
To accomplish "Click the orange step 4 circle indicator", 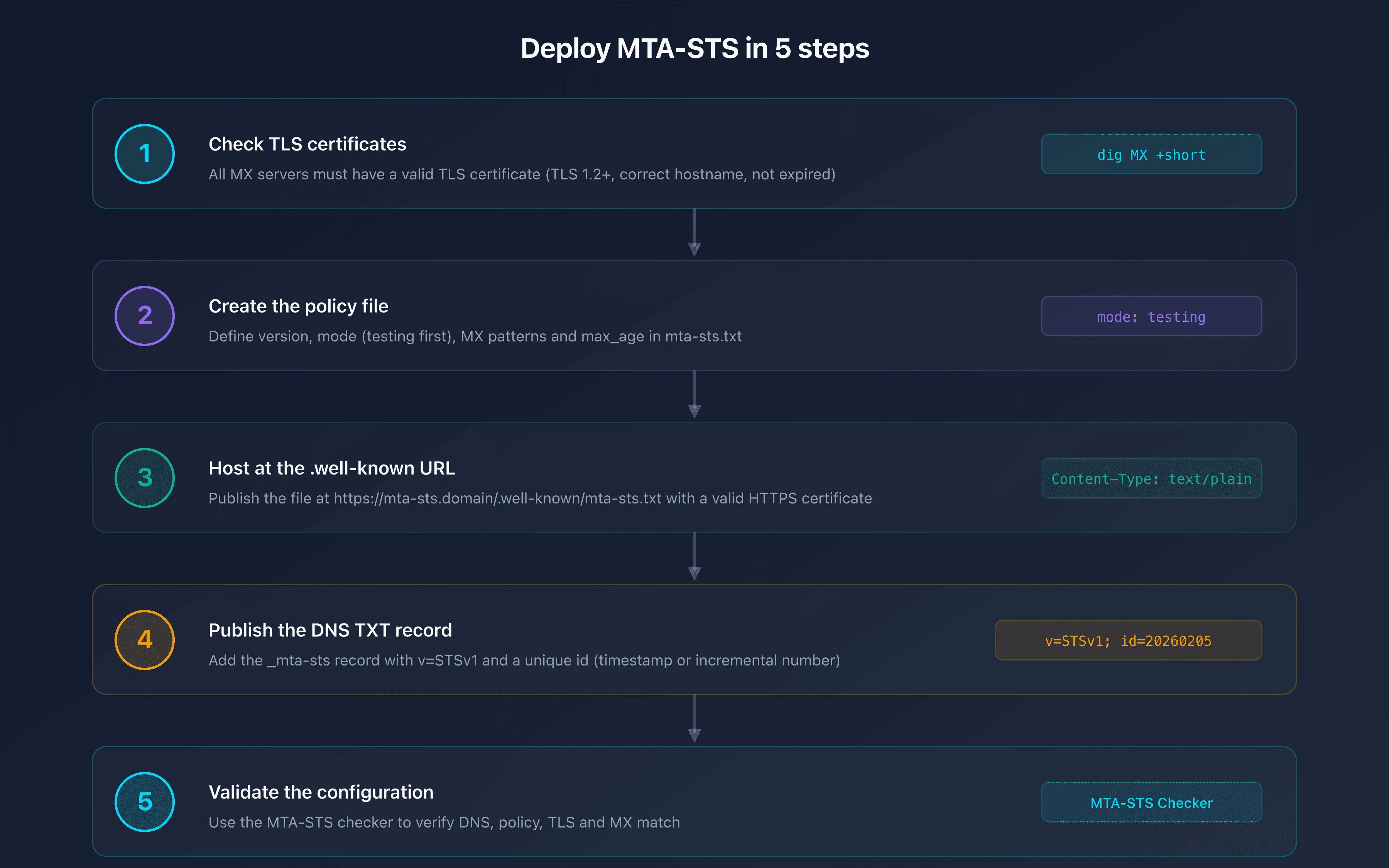I will (144, 640).
